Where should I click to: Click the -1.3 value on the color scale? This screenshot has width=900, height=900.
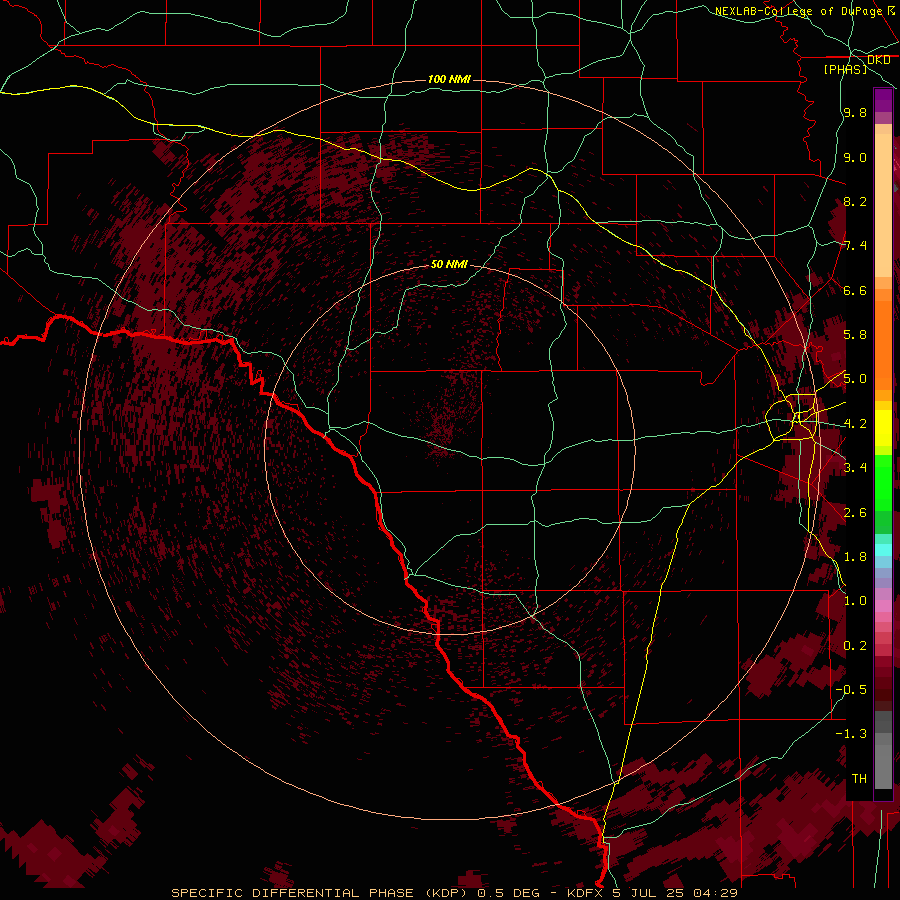[x=851, y=734]
